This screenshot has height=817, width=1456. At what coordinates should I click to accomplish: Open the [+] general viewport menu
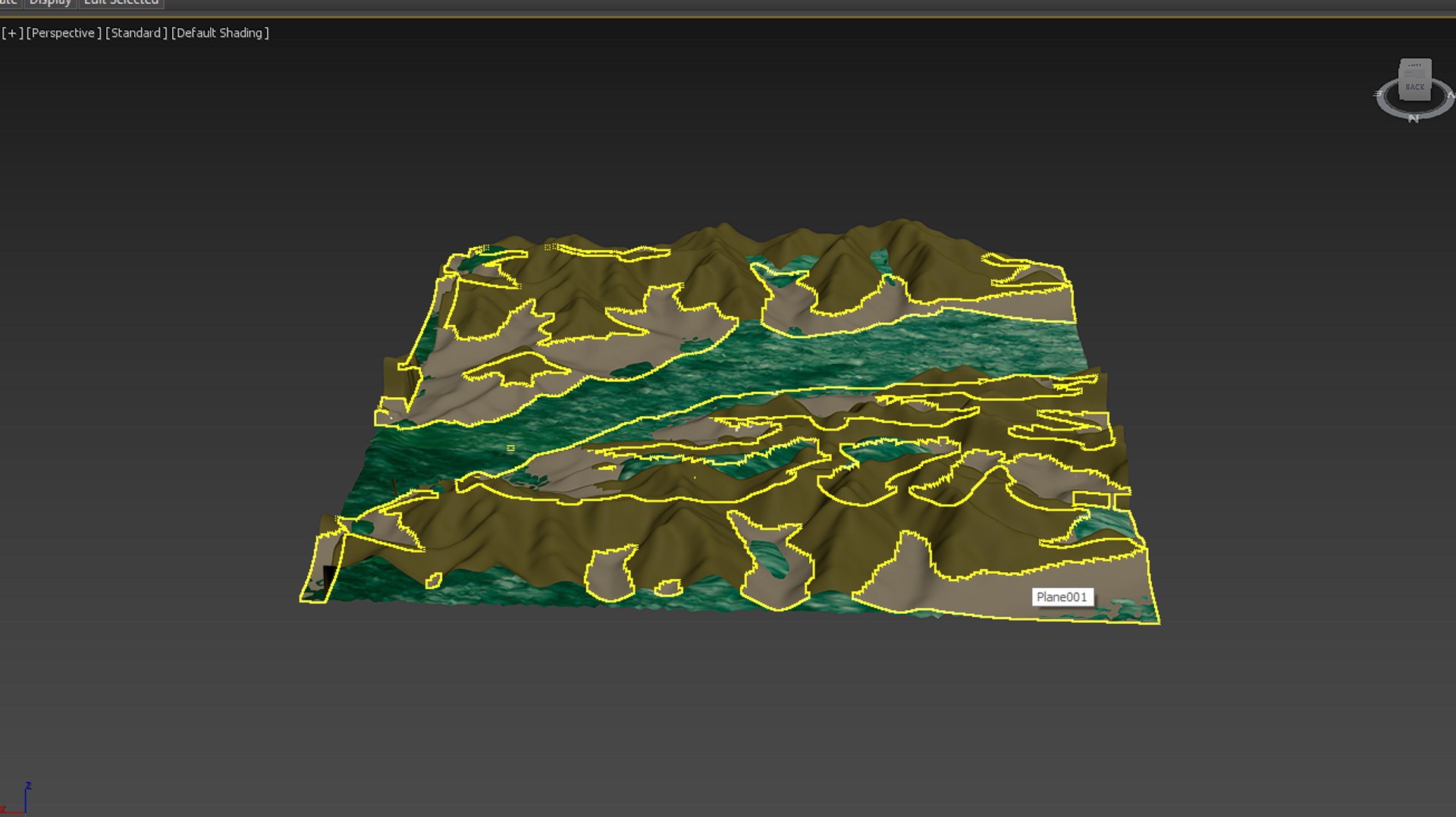click(12, 33)
